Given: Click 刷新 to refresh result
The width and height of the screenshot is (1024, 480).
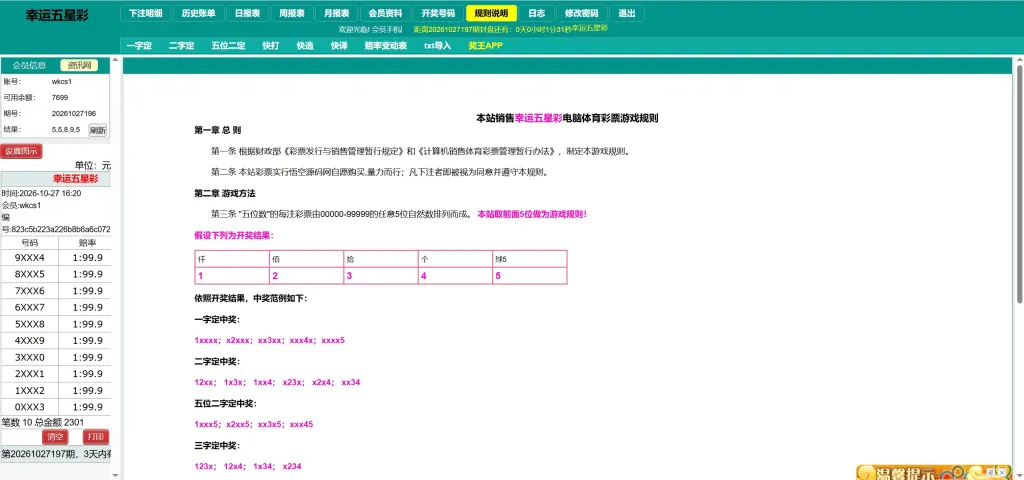Looking at the screenshot, I should 98,130.
